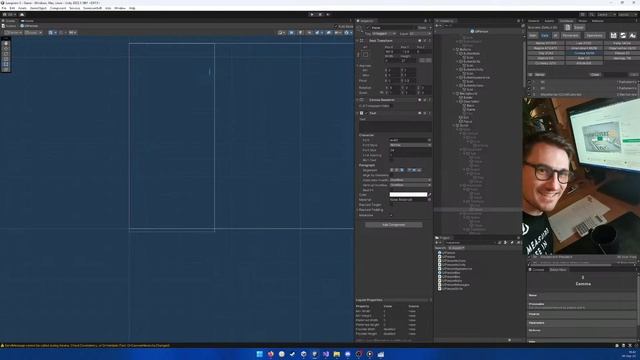
Task: Toggle the GameObject active checkbox in Inspector
Action: pos(368,28)
